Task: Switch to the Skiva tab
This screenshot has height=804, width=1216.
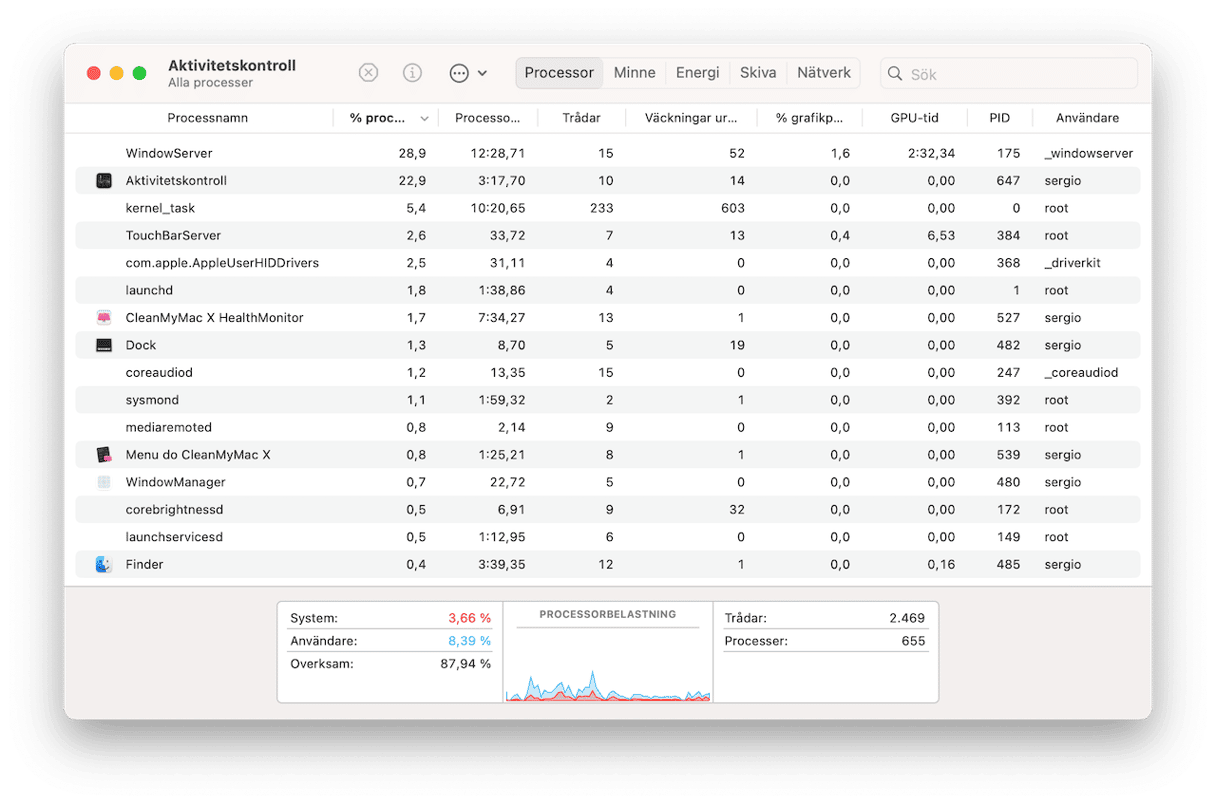Action: pyautogui.click(x=758, y=73)
